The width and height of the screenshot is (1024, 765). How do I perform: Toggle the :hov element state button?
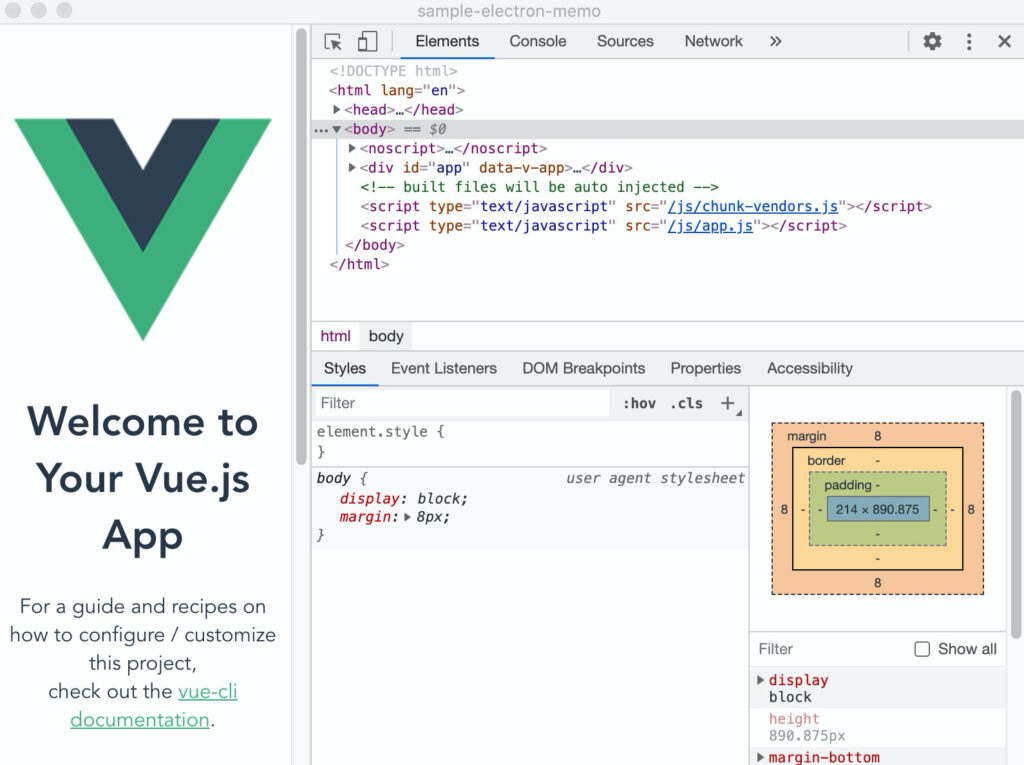click(639, 403)
